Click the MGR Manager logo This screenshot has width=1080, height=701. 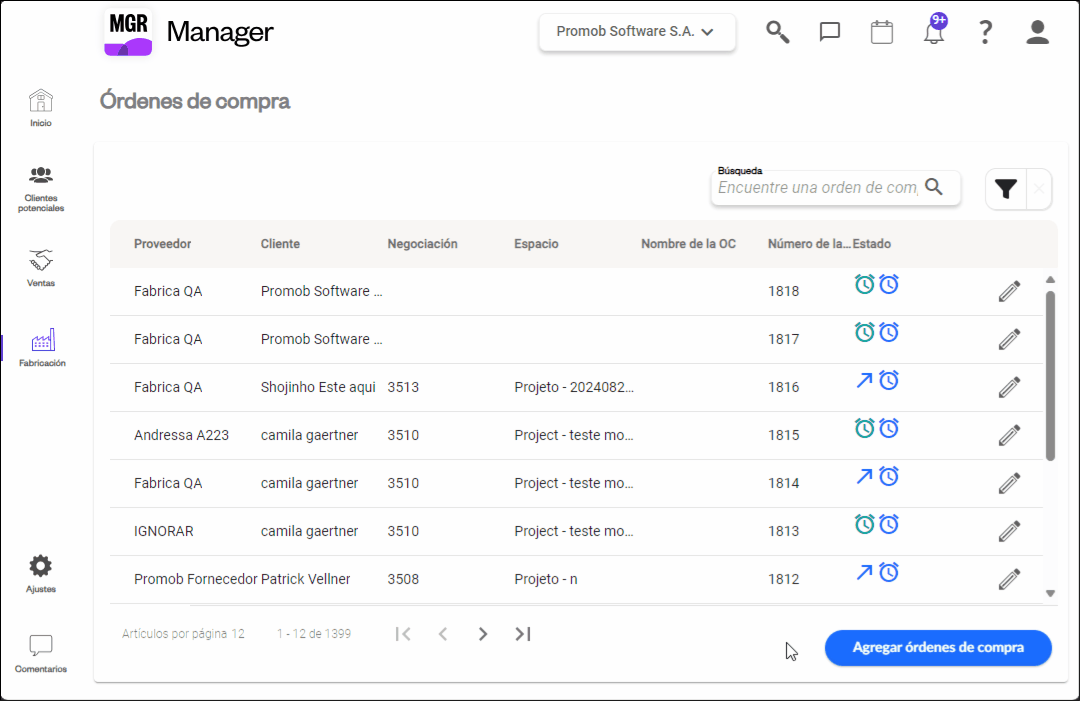click(x=189, y=32)
